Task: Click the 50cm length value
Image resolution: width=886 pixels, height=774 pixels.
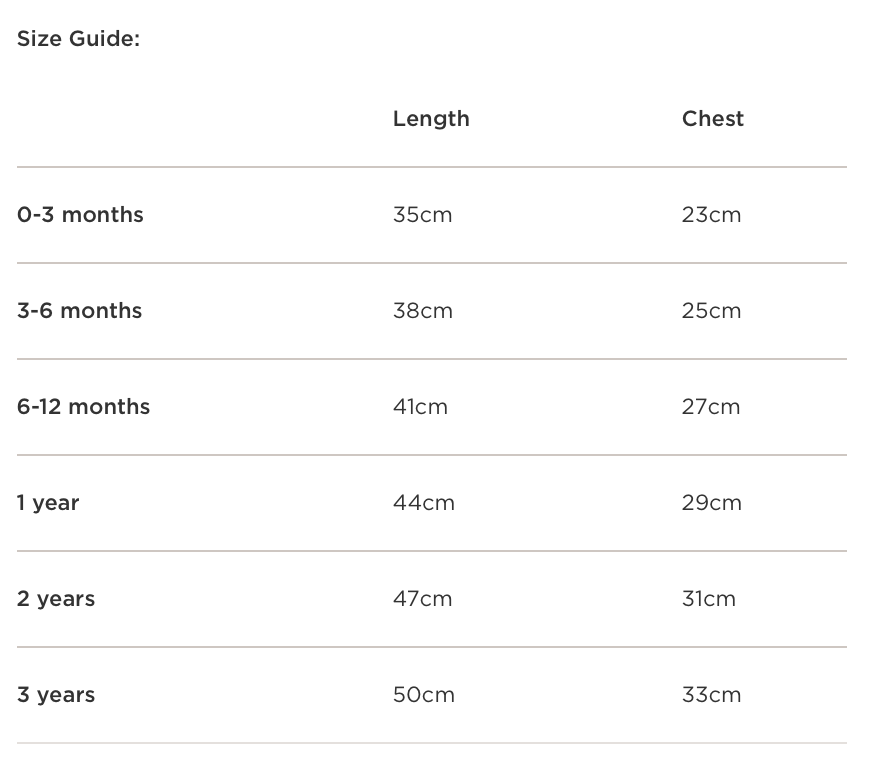Action: (424, 695)
